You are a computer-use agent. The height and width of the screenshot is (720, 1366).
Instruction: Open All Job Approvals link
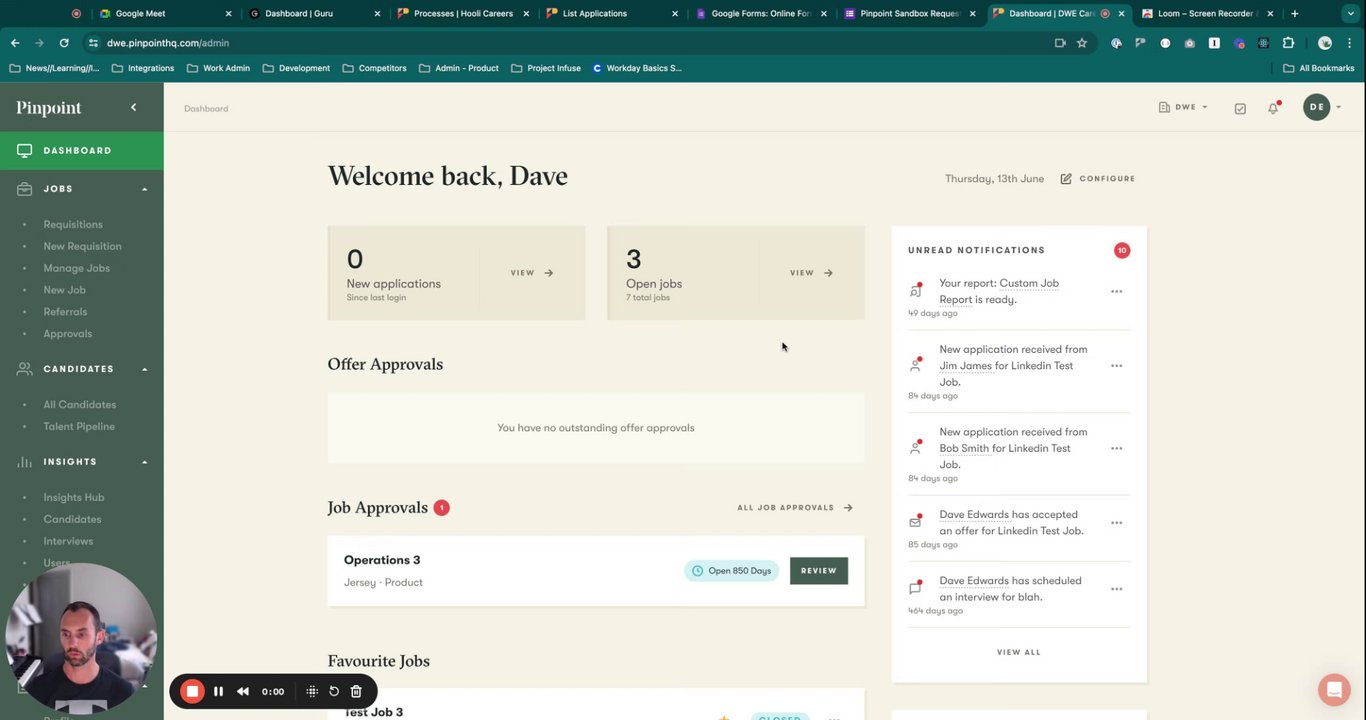[x=795, y=508]
